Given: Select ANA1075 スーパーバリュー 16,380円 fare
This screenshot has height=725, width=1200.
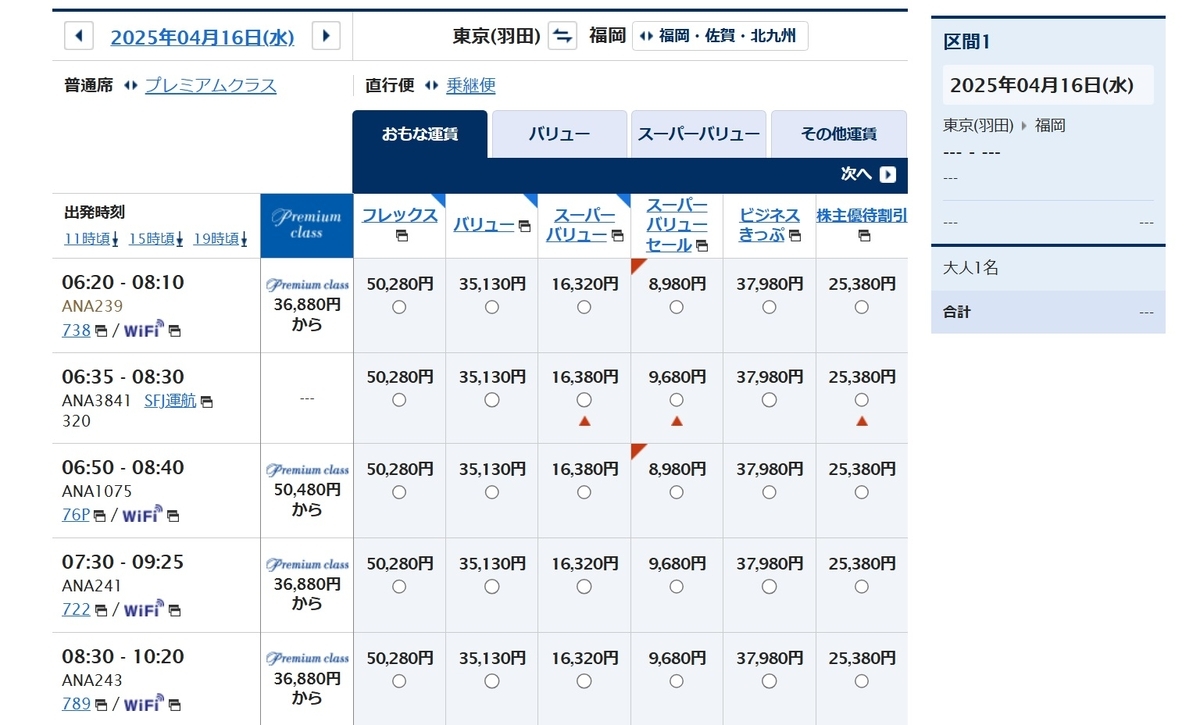Looking at the screenshot, I should coord(584,492).
